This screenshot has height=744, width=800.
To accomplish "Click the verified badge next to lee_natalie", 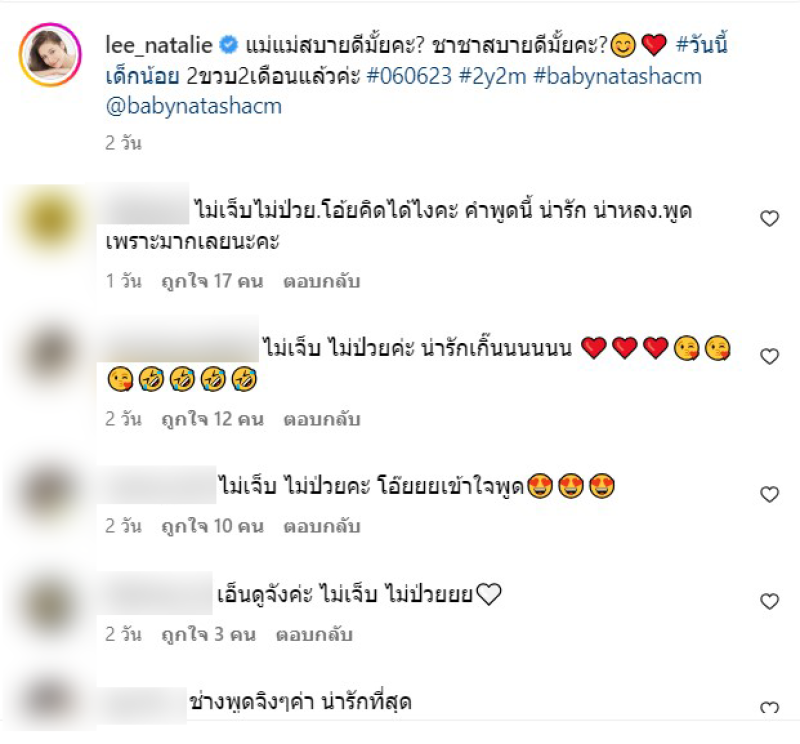I will tap(229, 45).
